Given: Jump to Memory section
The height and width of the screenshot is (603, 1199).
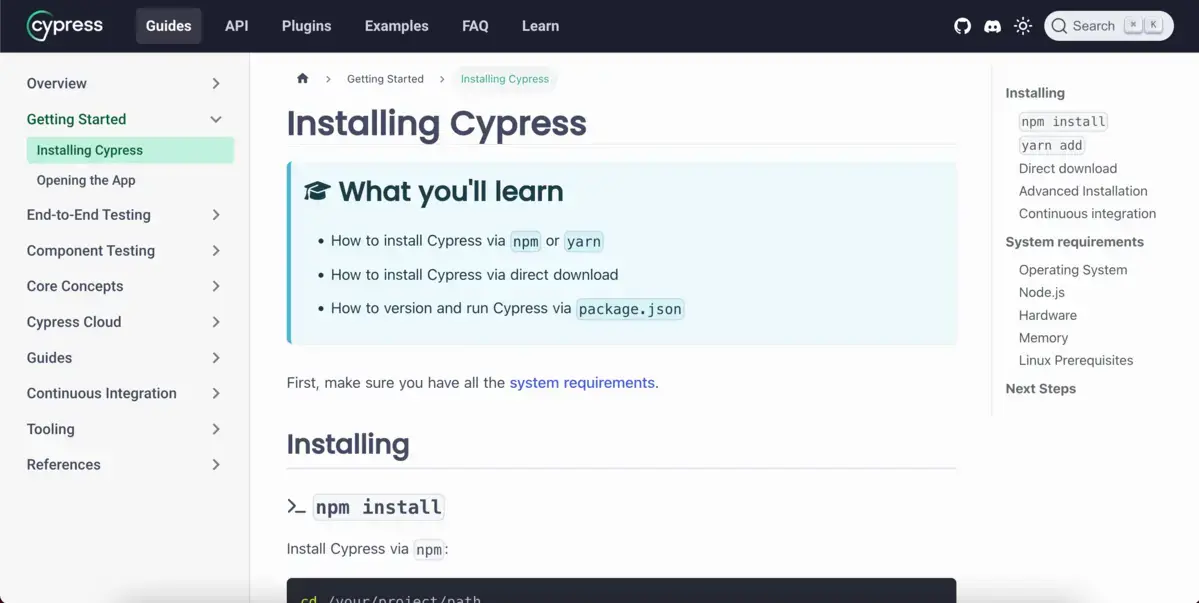Looking at the screenshot, I should click(x=1043, y=338).
